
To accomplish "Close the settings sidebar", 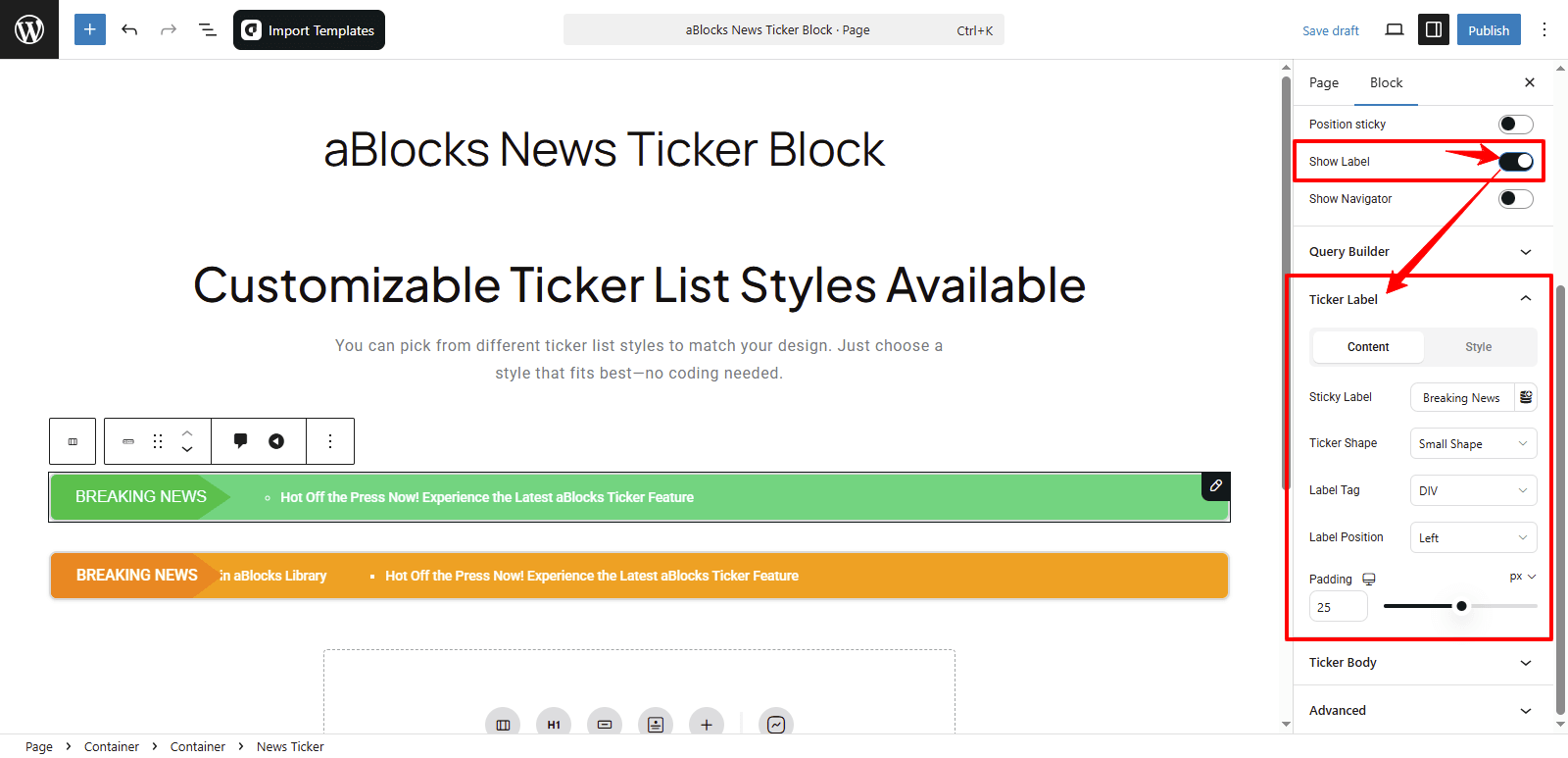I will click(x=1530, y=82).
